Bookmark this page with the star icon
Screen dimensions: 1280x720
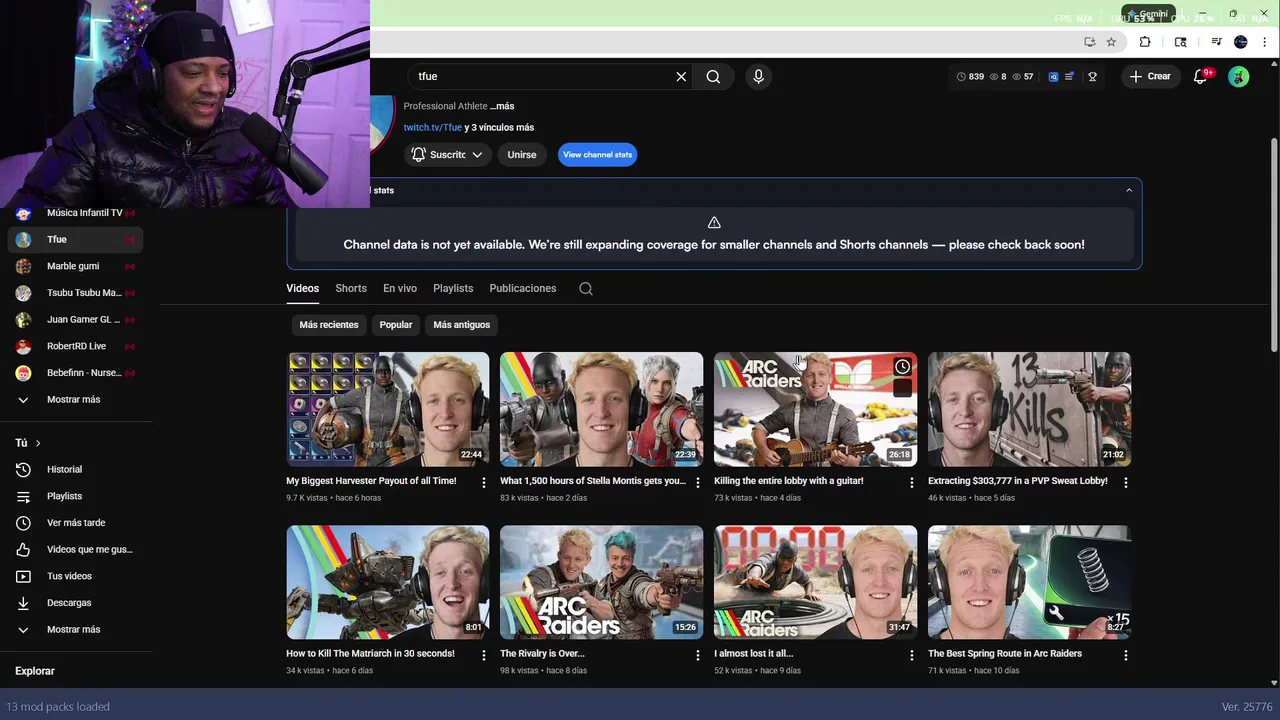coord(1111,42)
